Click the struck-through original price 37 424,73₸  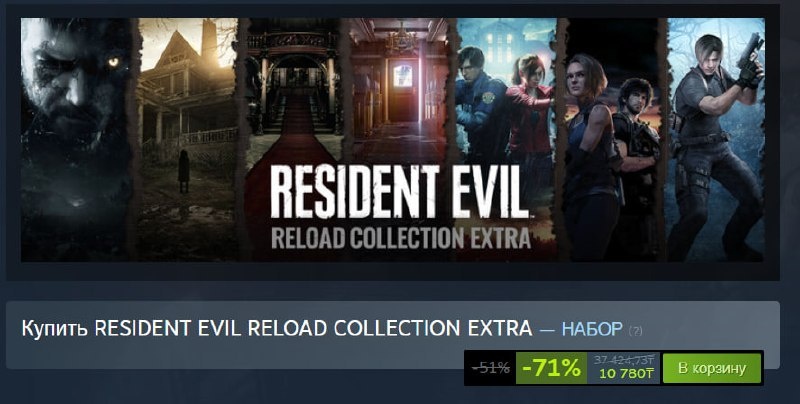624,360
